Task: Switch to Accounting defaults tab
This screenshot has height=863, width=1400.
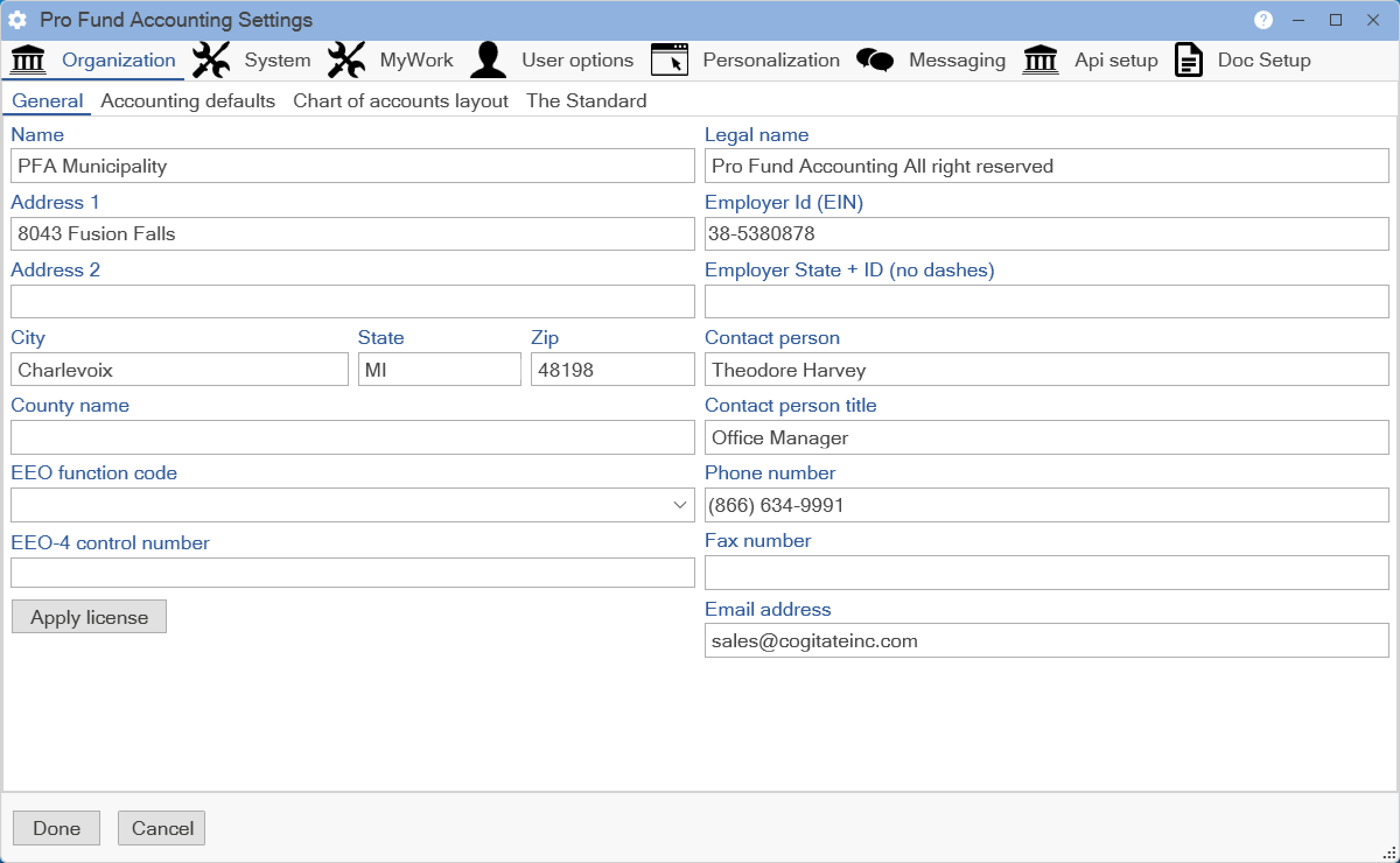Action: [x=188, y=101]
